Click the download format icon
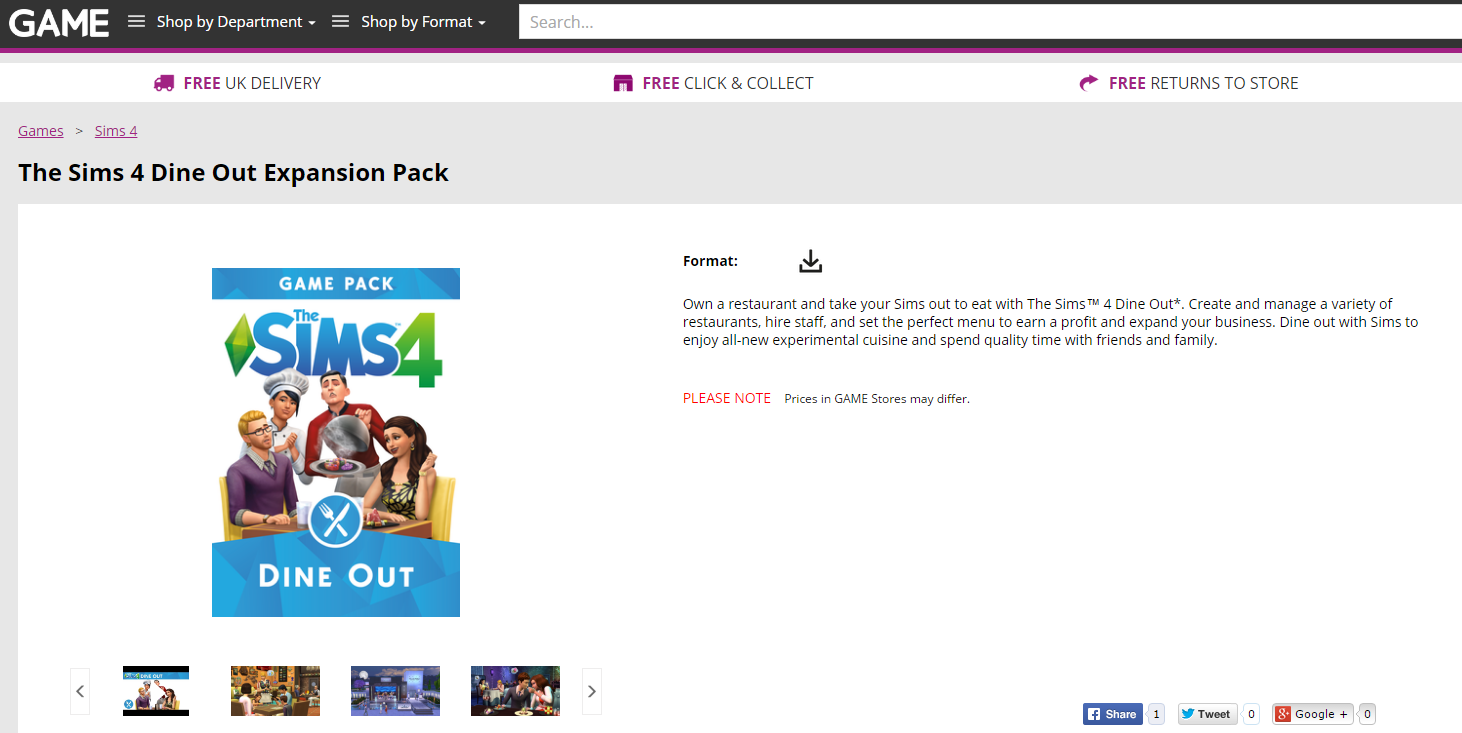1462x733 pixels. [x=810, y=261]
